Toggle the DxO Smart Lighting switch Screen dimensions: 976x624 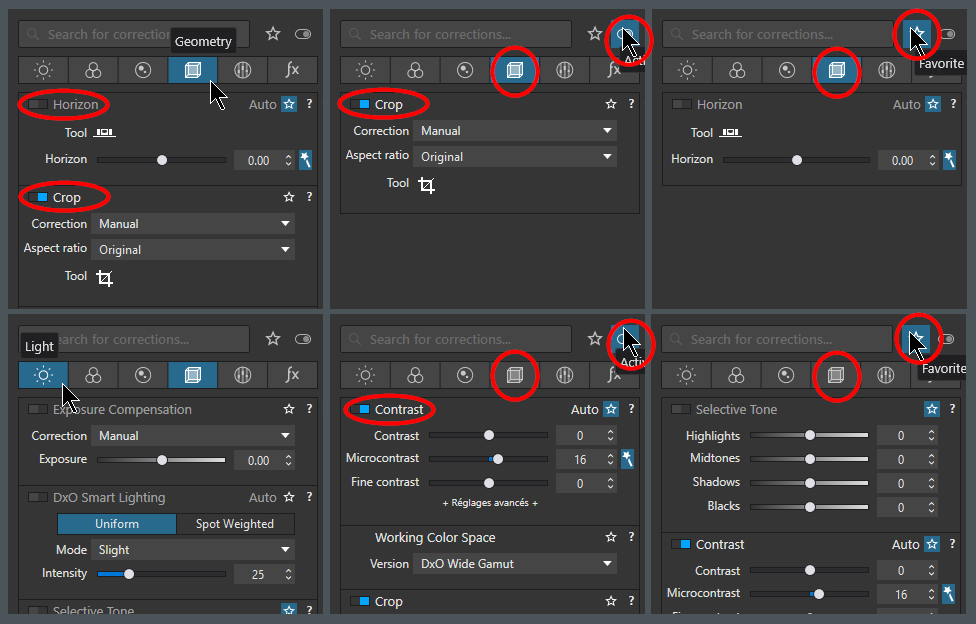(38, 497)
